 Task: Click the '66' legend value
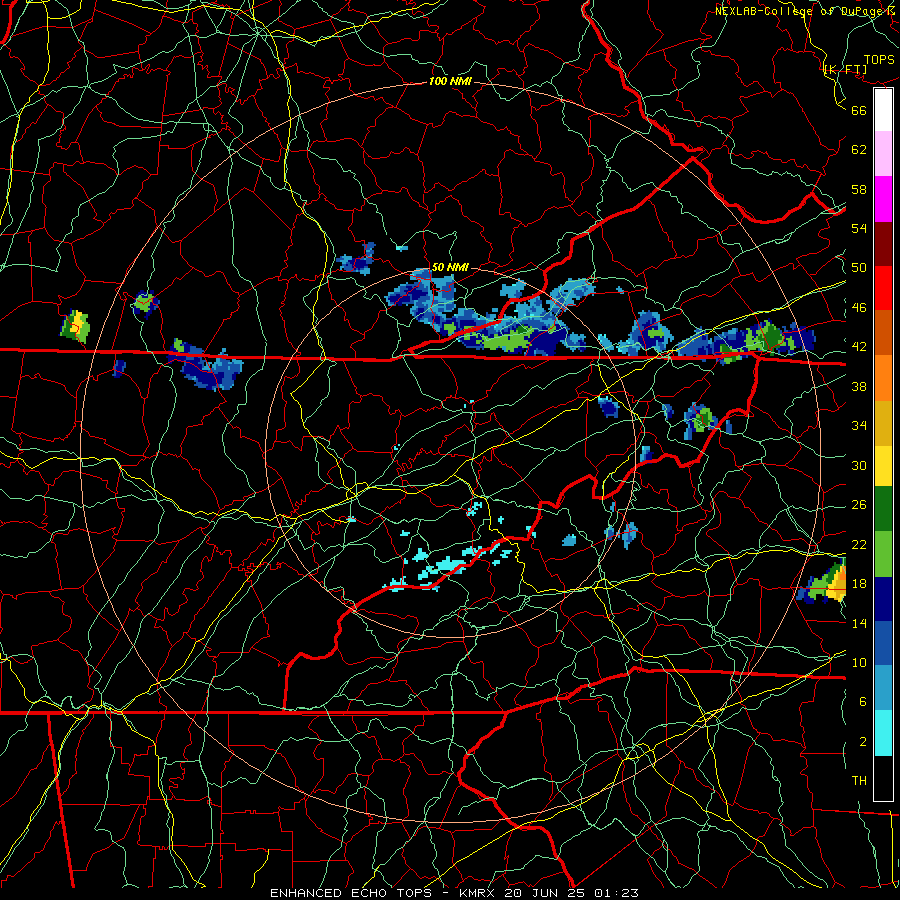[859, 110]
